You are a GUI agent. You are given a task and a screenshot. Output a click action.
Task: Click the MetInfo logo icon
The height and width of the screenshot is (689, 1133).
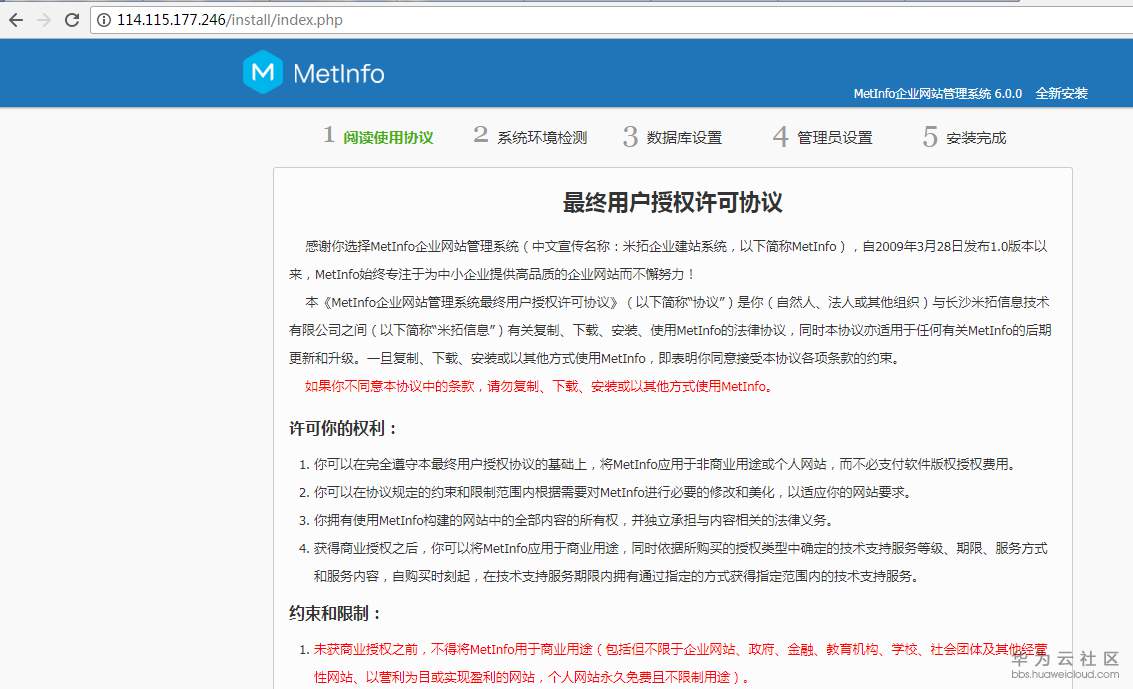click(261, 72)
